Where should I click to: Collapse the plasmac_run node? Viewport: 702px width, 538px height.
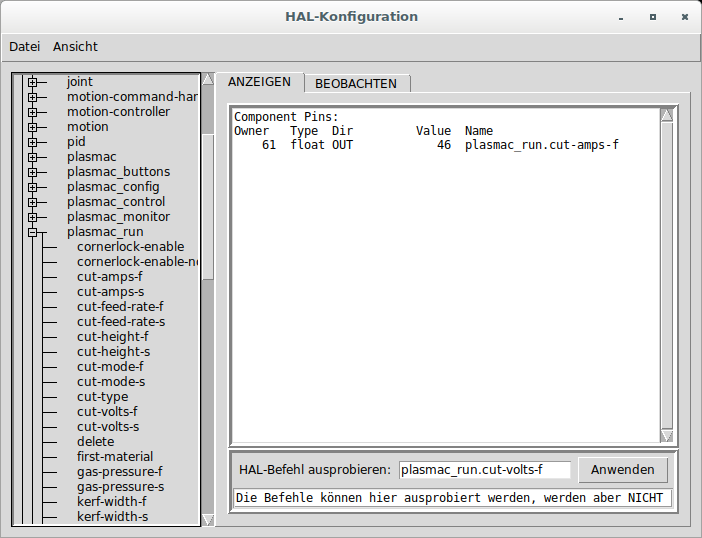(x=32, y=232)
